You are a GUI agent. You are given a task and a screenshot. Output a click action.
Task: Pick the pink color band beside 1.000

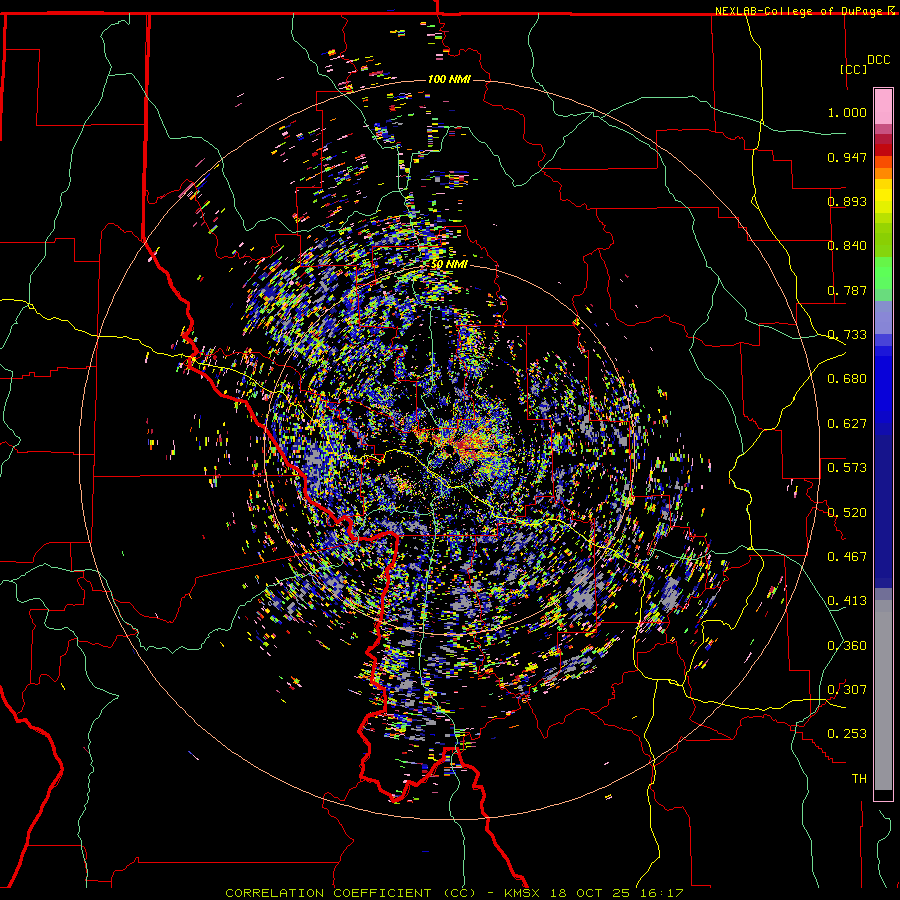[883, 107]
